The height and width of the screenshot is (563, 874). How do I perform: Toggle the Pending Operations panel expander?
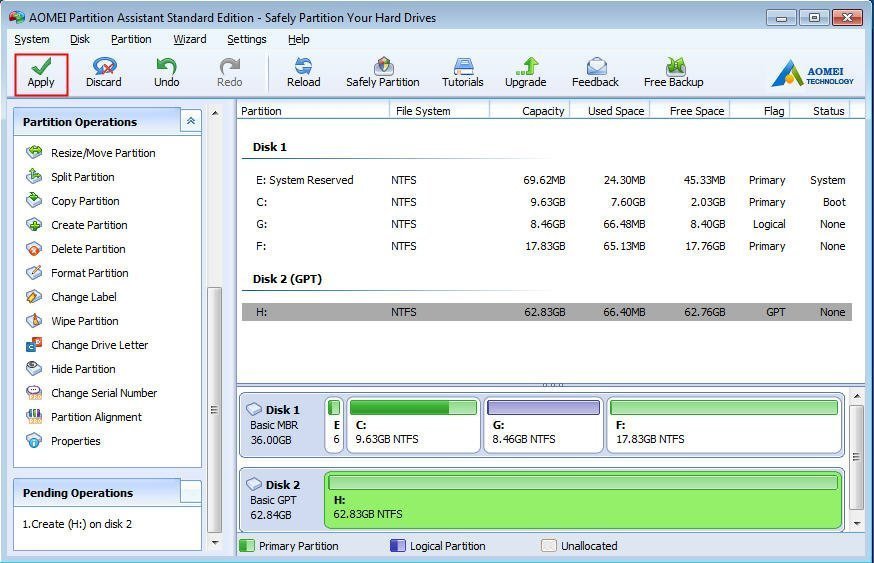tap(191, 492)
